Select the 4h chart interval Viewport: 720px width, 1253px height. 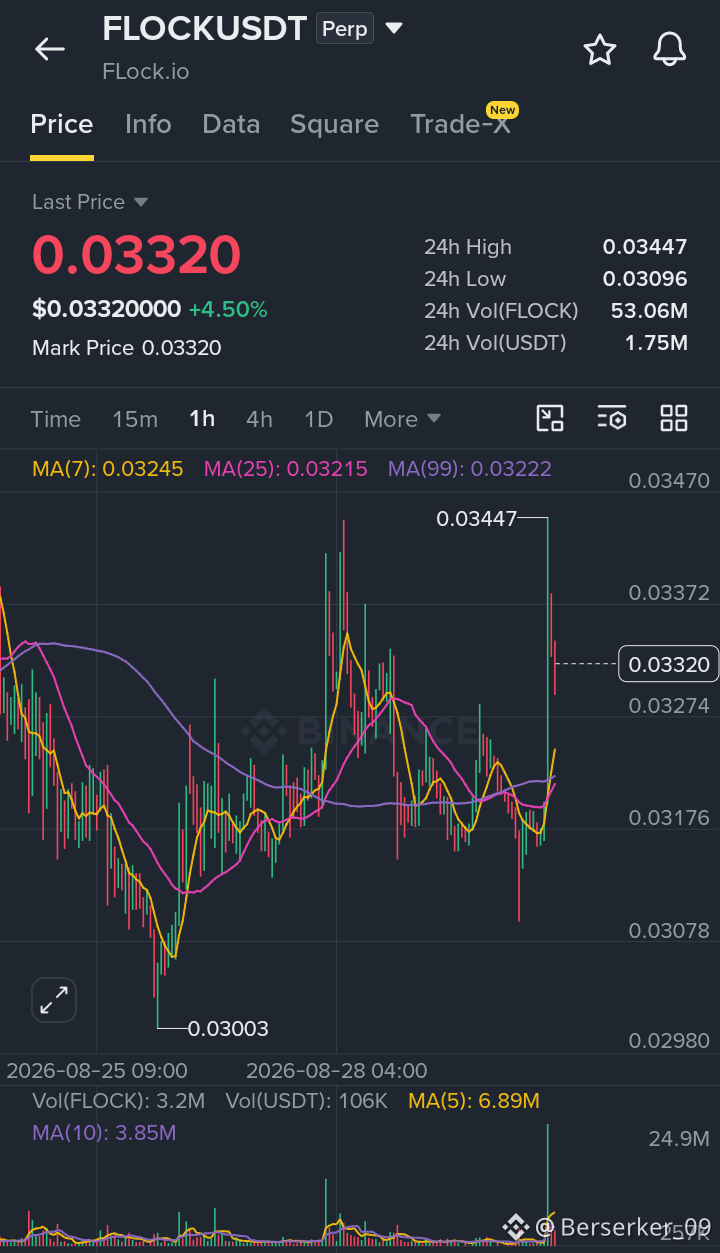coord(259,419)
